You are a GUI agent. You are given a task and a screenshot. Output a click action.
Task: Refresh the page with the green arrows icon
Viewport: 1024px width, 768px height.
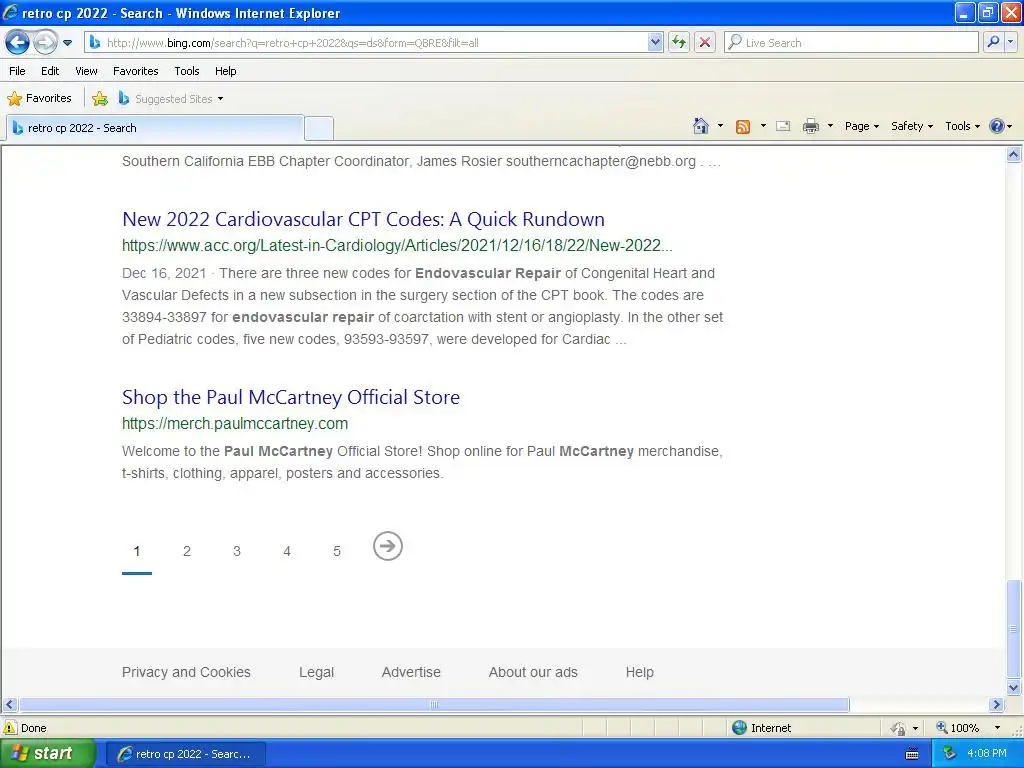[x=679, y=43]
